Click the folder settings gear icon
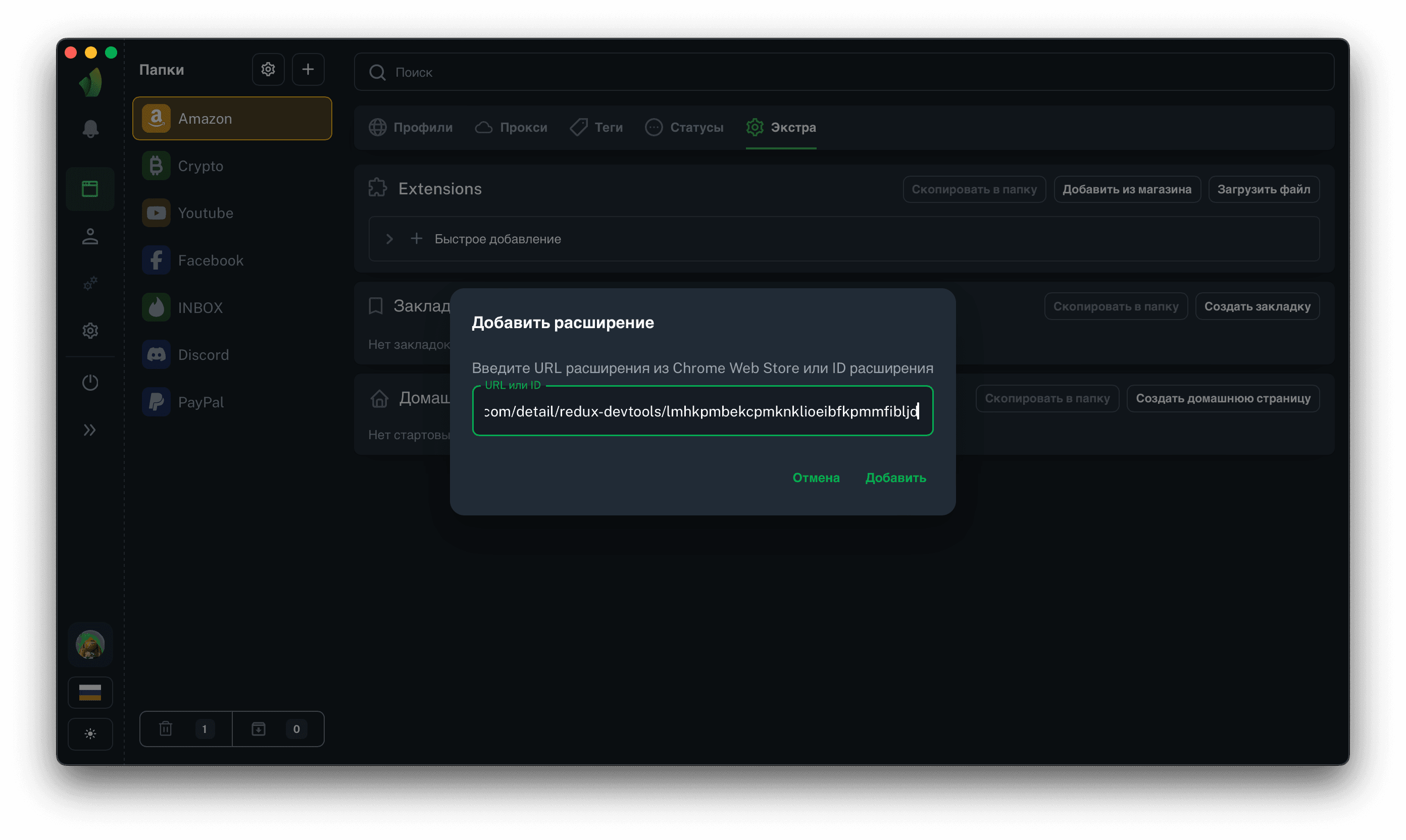This screenshot has width=1406, height=840. pos(268,70)
